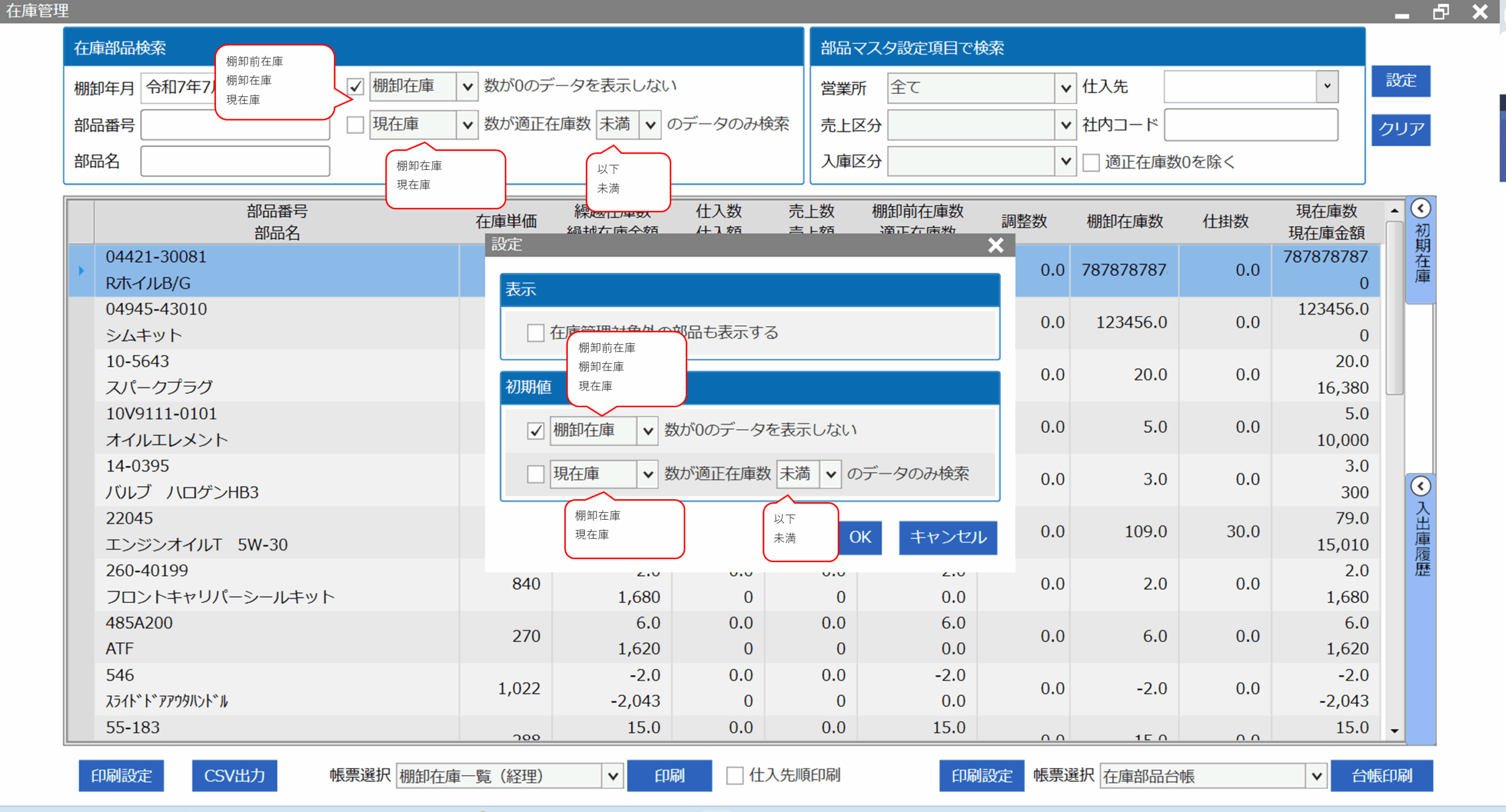Click the 社内コード input field
1506x812 pixels.
(x=1251, y=125)
